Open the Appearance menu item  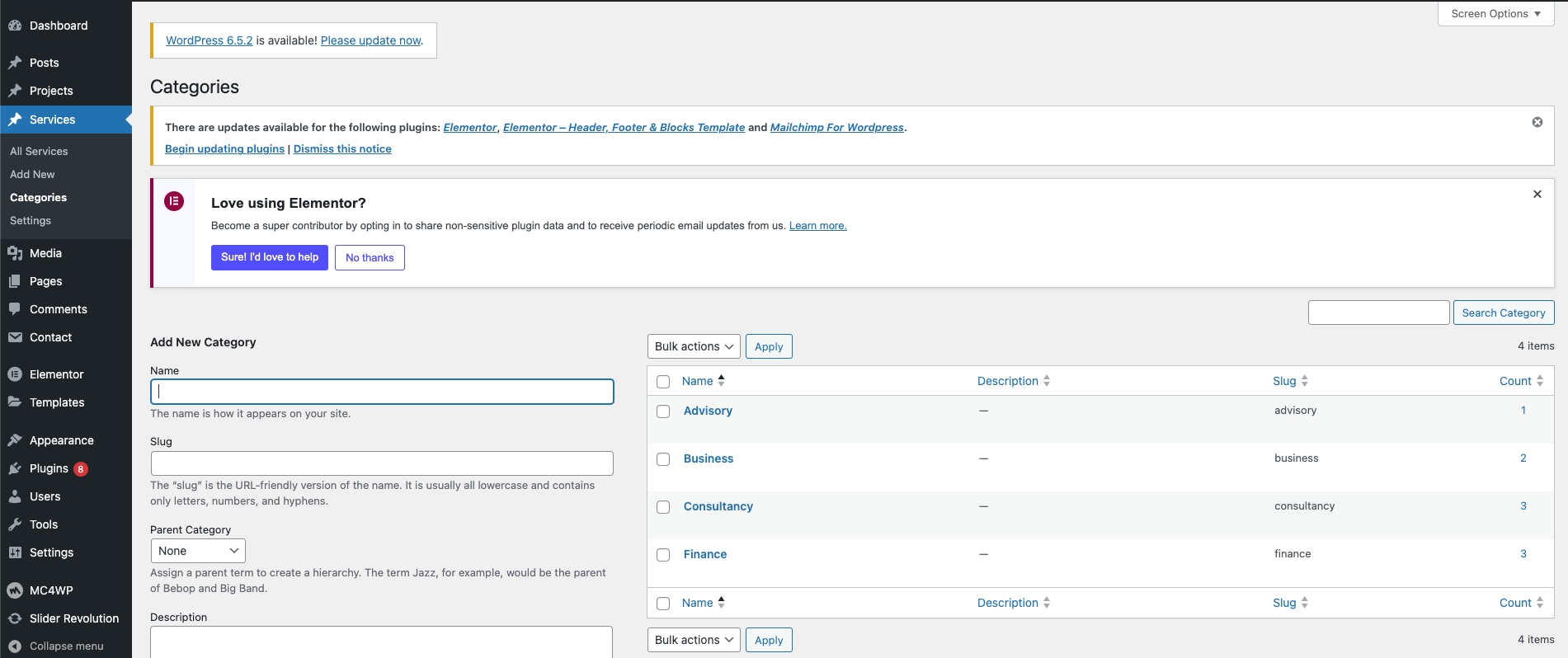click(x=61, y=440)
